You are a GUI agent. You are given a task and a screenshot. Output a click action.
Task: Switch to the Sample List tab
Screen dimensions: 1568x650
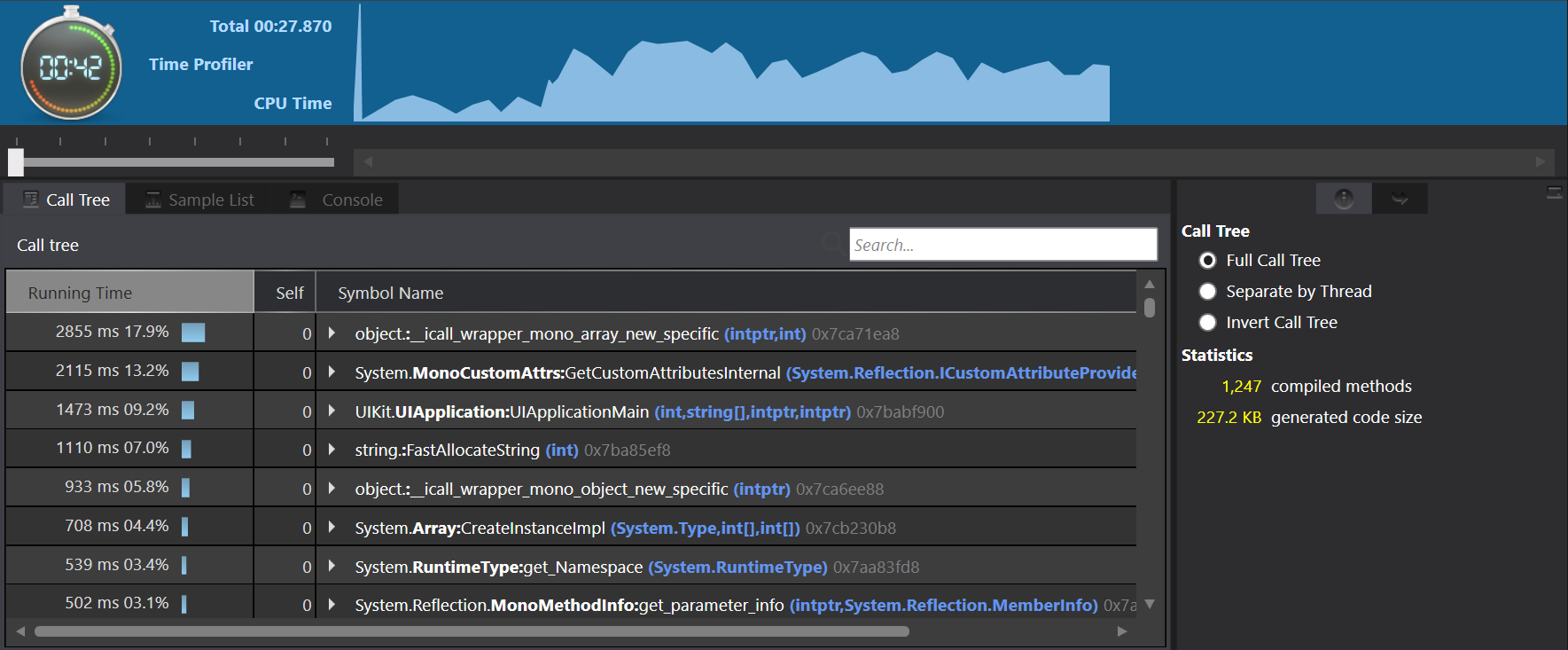[199, 200]
